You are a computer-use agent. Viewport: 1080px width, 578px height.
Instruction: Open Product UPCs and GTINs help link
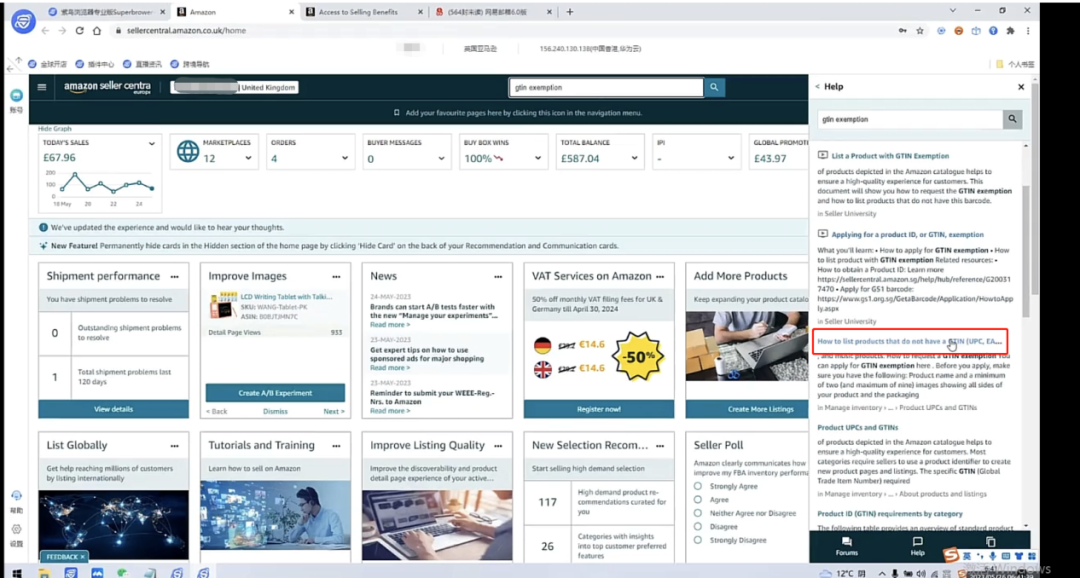858,427
